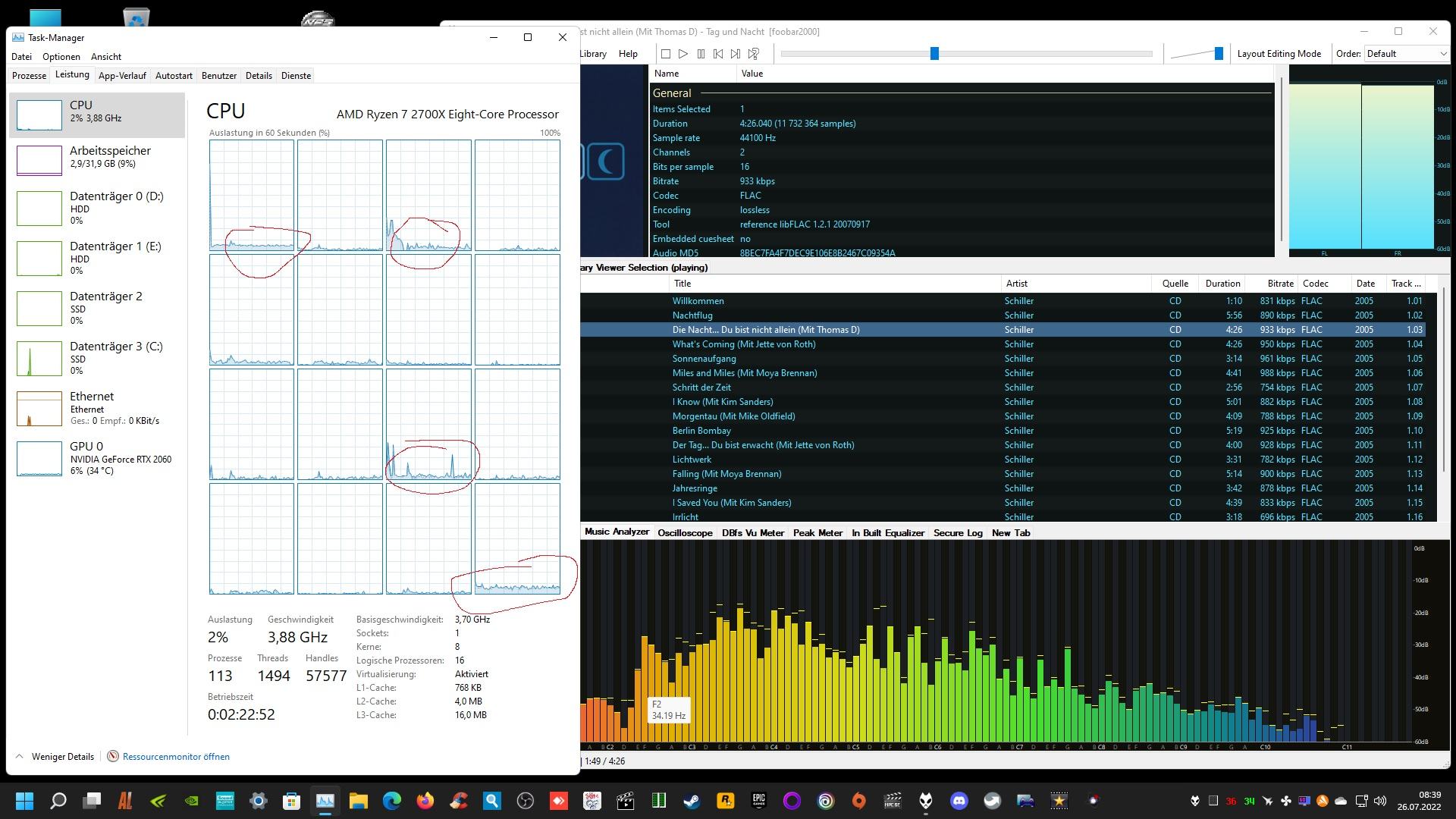Viewport: 1456px width, 819px height.
Task: Switch to the Details tab
Action: pos(259,76)
